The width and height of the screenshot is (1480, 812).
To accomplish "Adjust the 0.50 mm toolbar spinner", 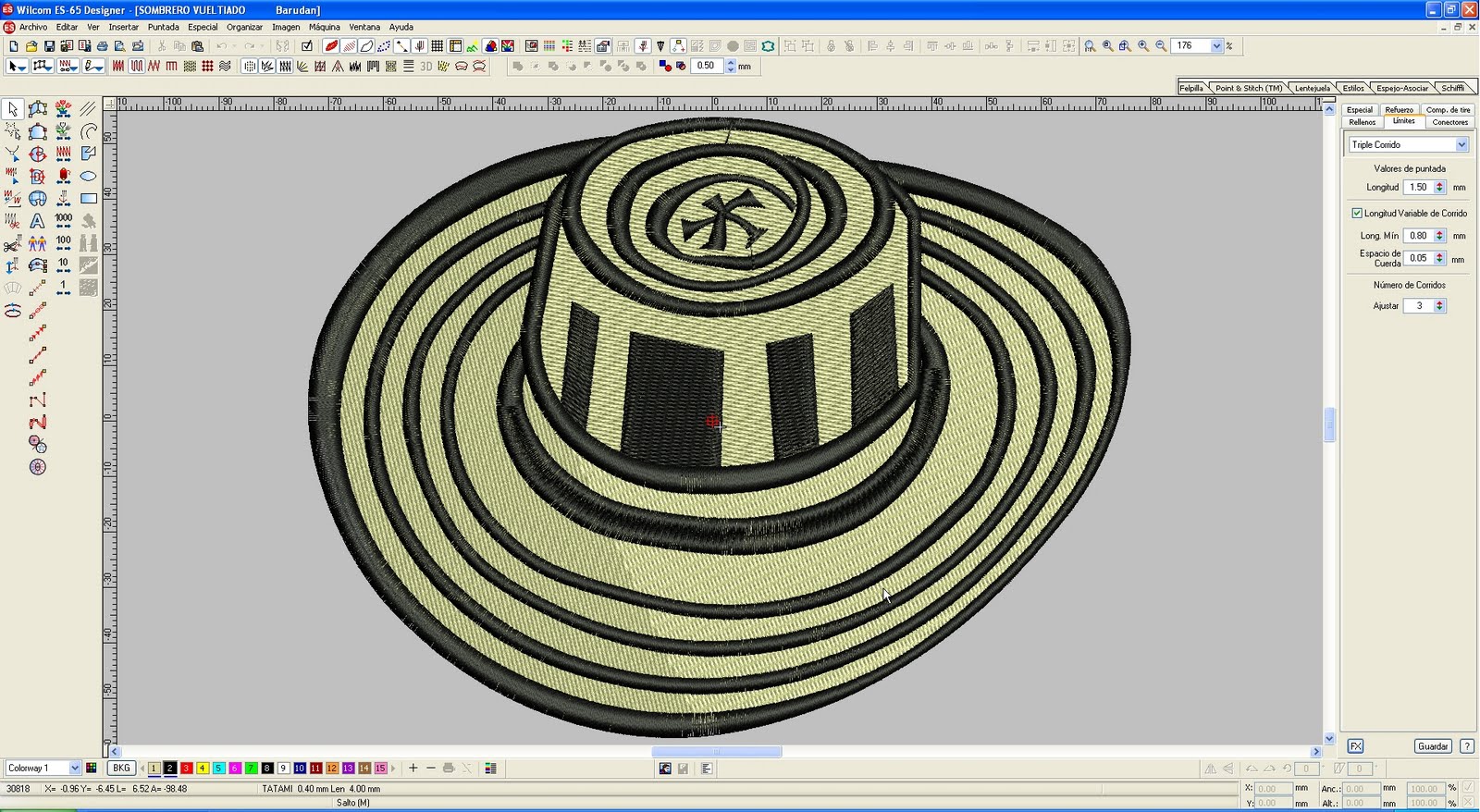I will [x=731, y=67].
